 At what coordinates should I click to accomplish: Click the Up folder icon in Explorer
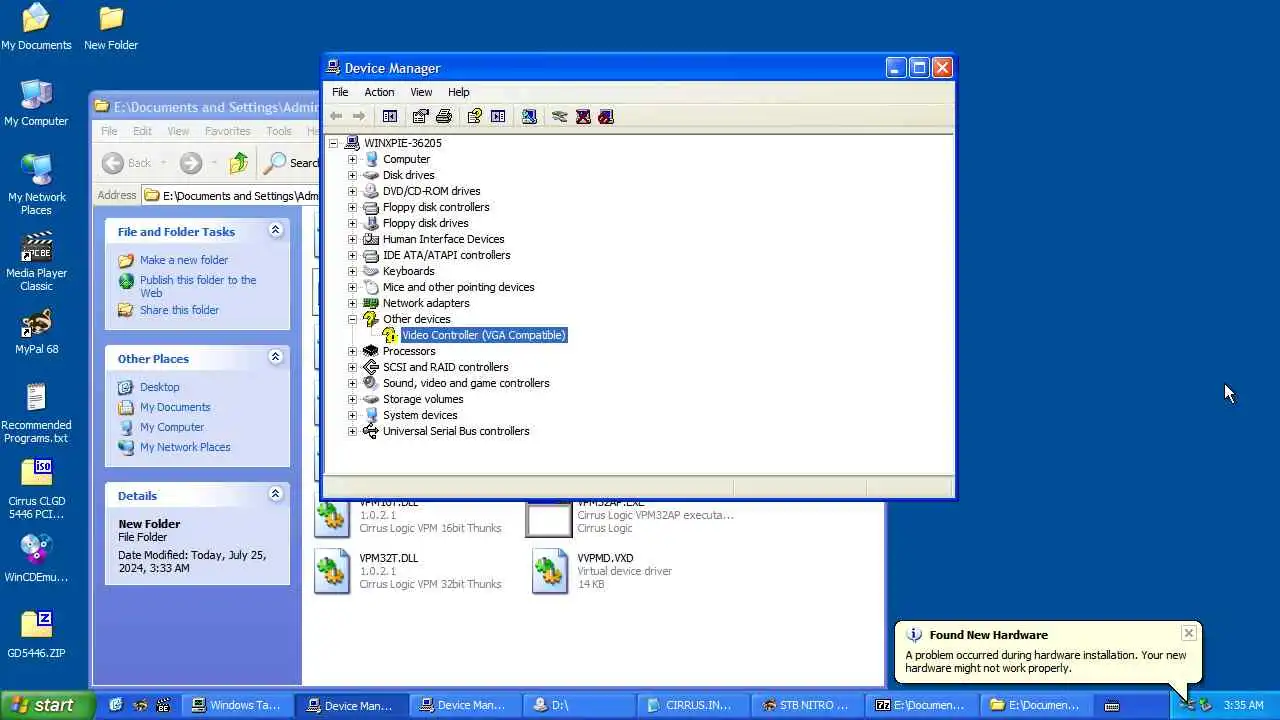click(x=238, y=163)
